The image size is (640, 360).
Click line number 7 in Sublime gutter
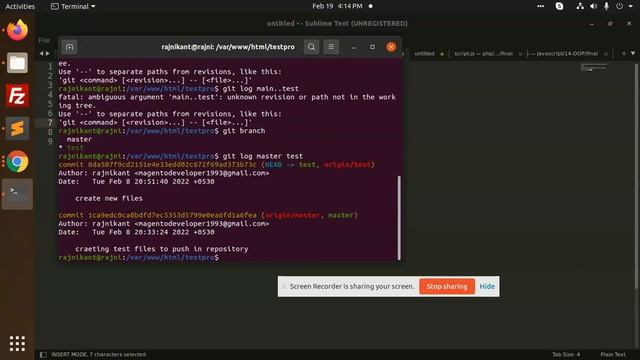tap(50, 122)
